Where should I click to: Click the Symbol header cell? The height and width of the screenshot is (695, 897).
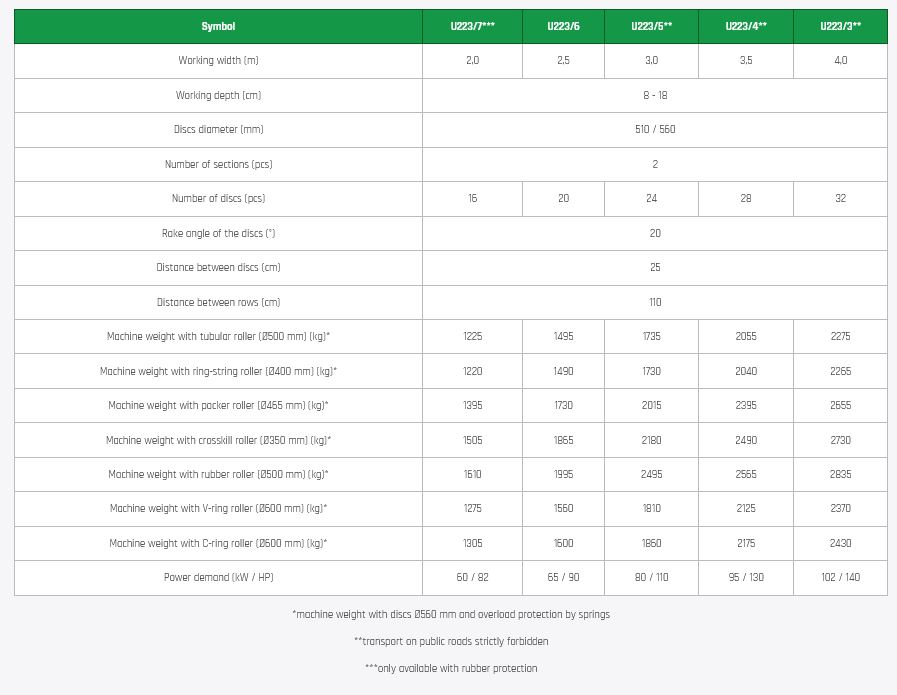218,26
